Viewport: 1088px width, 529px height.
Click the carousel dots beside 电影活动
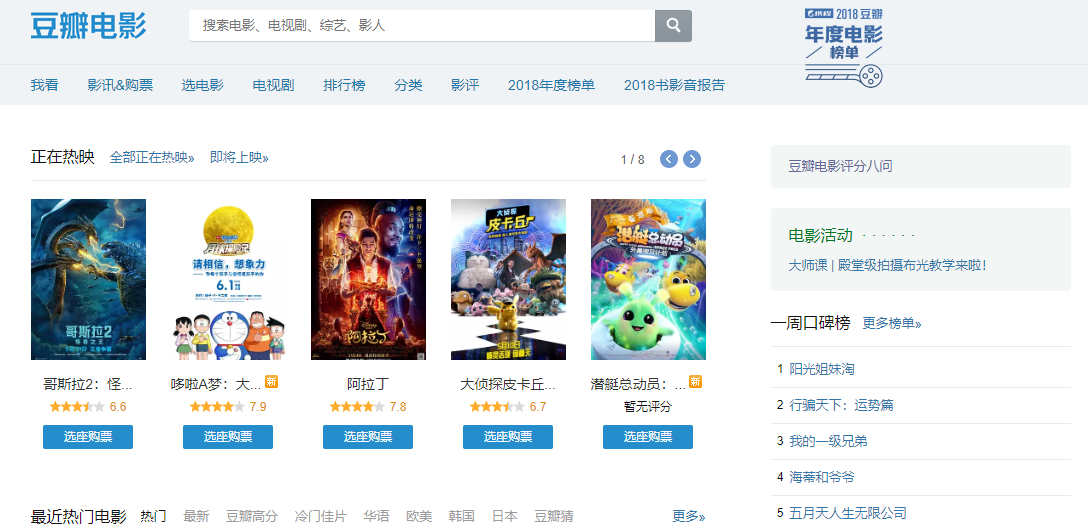click(x=889, y=237)
